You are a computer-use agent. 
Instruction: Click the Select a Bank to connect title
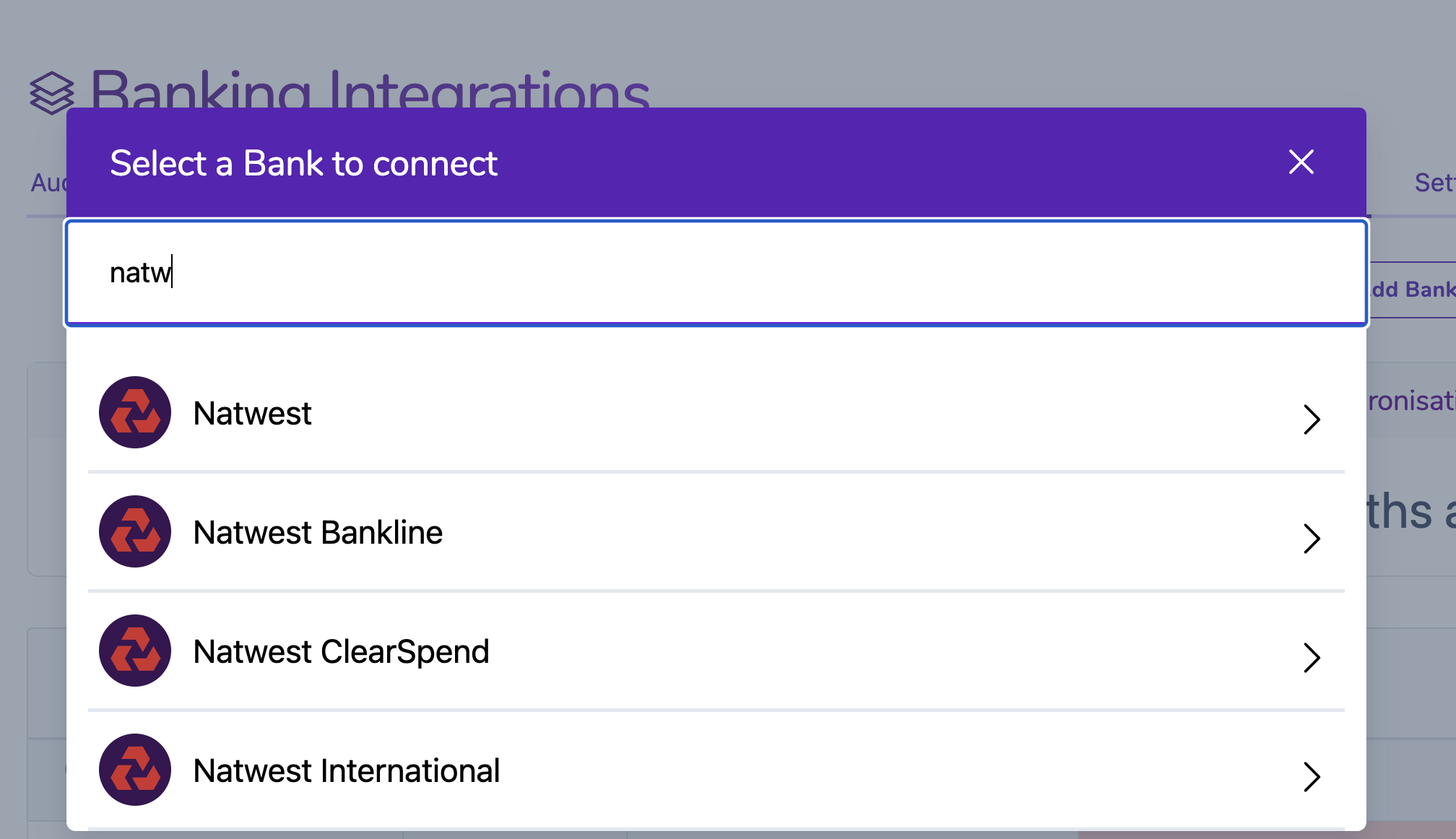coord(303,163)
